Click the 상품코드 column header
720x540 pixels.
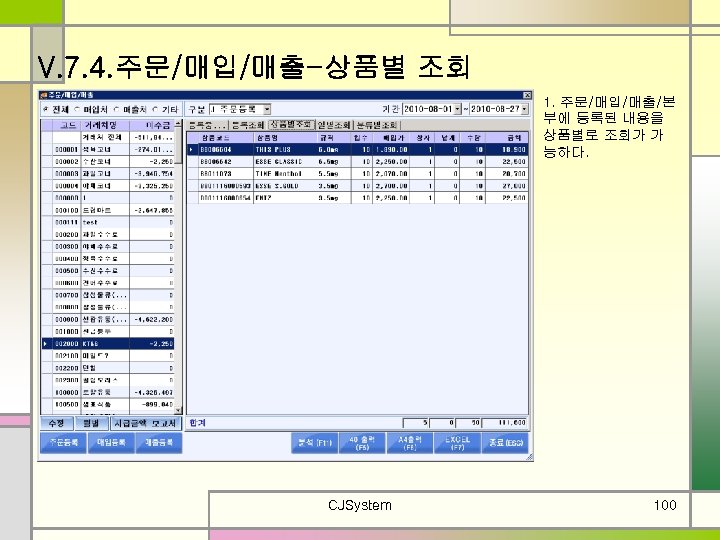(x=226, y=137)
